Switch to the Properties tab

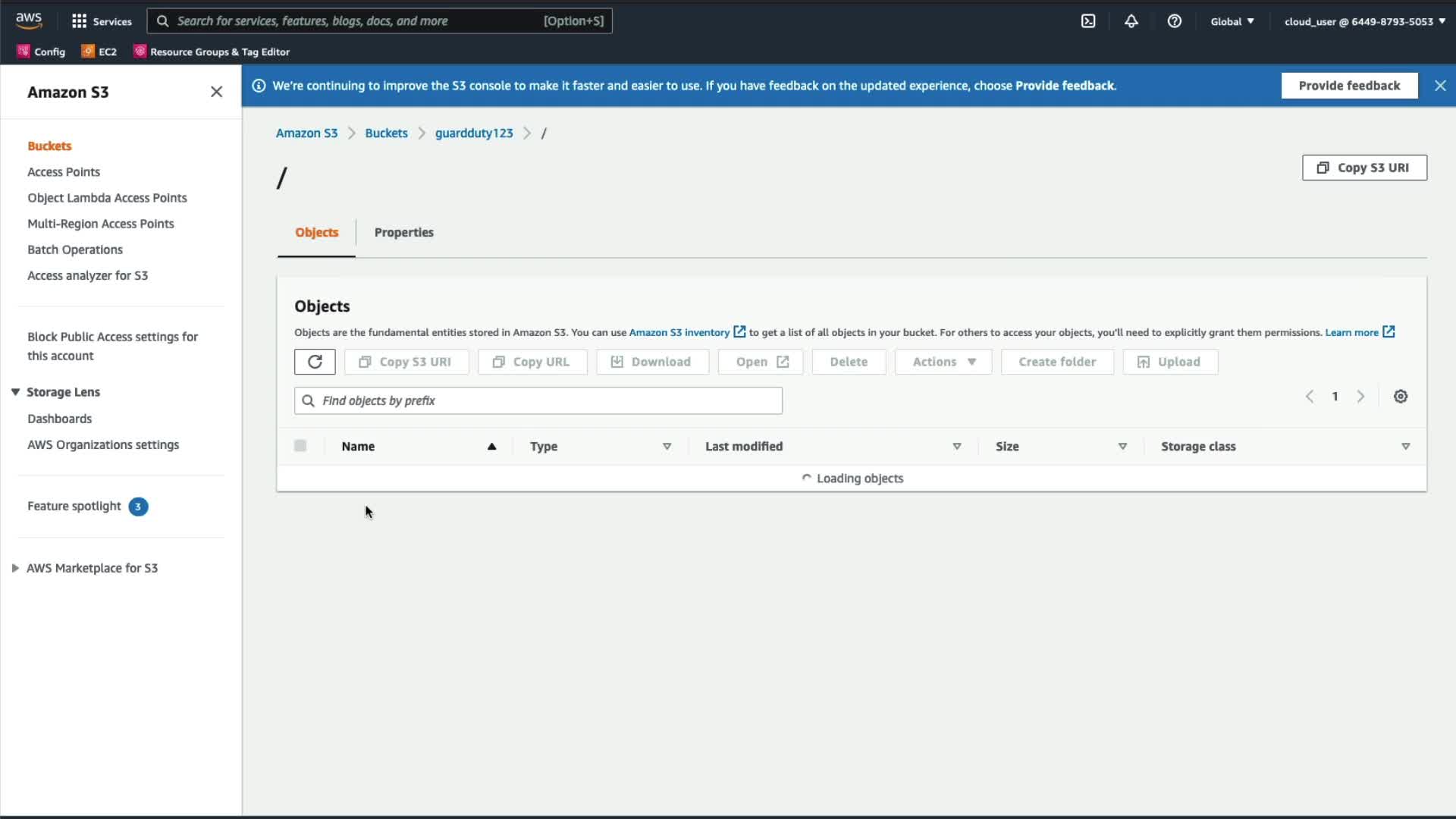coord(403,232)
